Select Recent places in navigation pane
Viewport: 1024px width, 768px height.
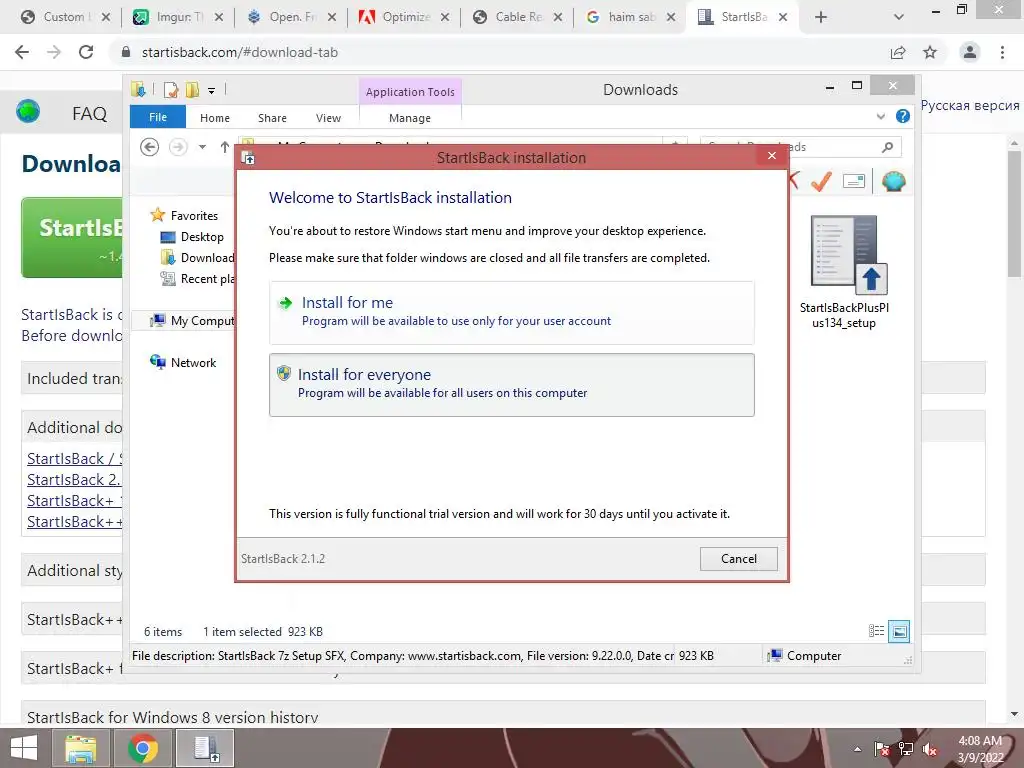(197, 279)
